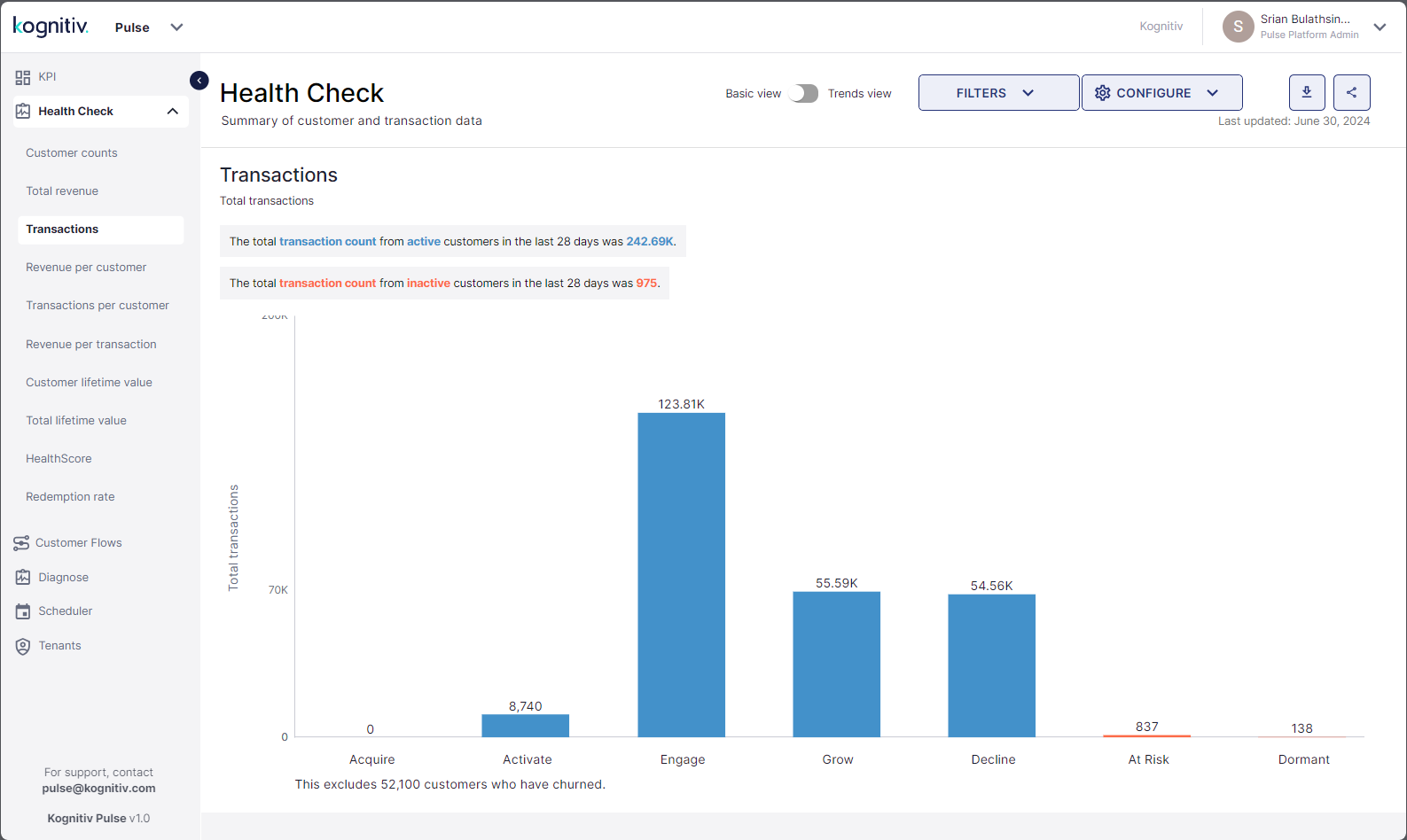Image resolution: width=1407 pixels, height=840 pixels.
Task: Click the Basic view label
Action: [x=754, y=94]
